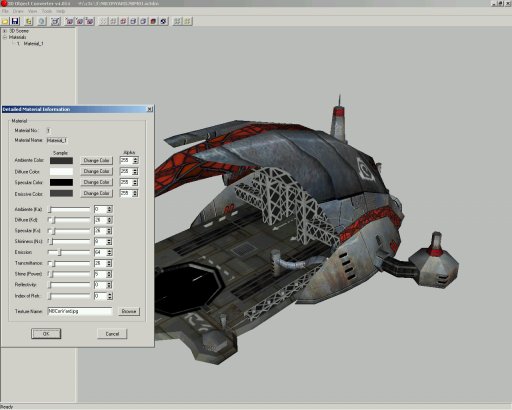Click the floppy disk save icon
The image size is (512, 410).
tap(15, 21)
